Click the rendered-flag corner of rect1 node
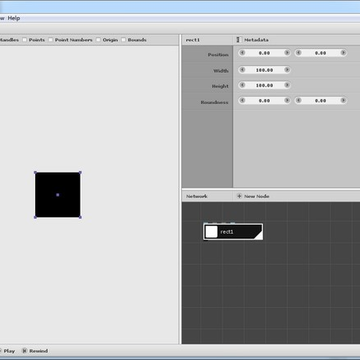360x360 pixels. 259,236
